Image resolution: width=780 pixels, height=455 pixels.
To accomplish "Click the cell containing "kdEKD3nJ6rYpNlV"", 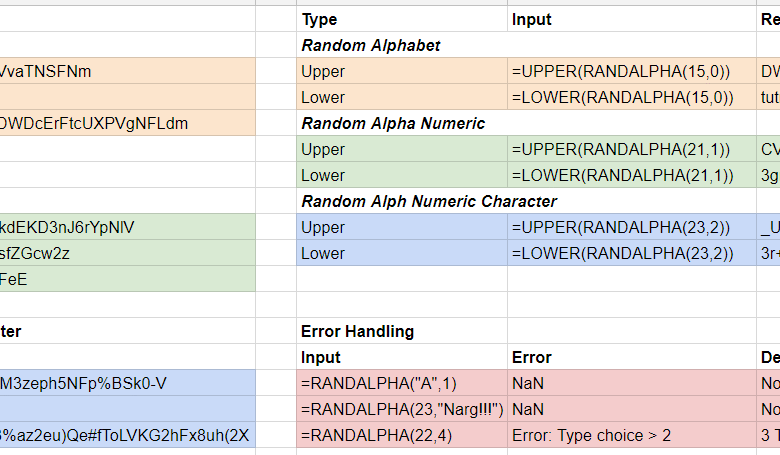I will [127, 227].
